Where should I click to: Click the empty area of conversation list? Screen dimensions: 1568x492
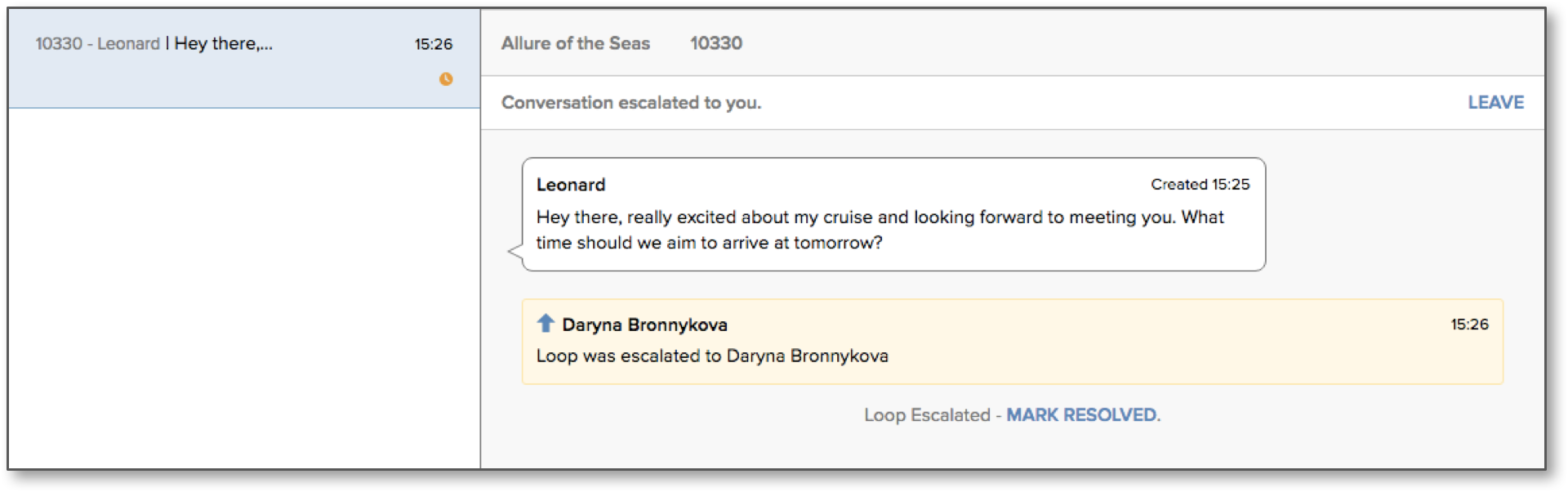click(x=244, y=288)
